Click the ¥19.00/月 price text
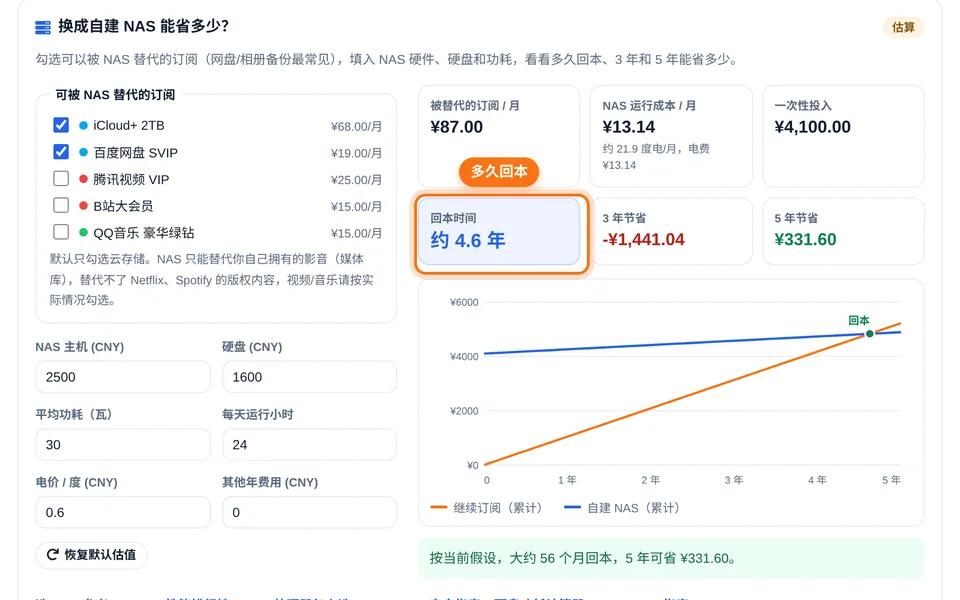 pos(356,153)
